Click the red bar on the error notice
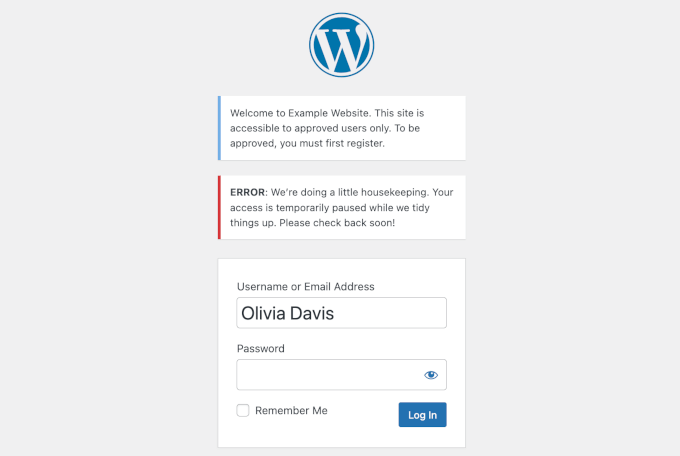 219,208
